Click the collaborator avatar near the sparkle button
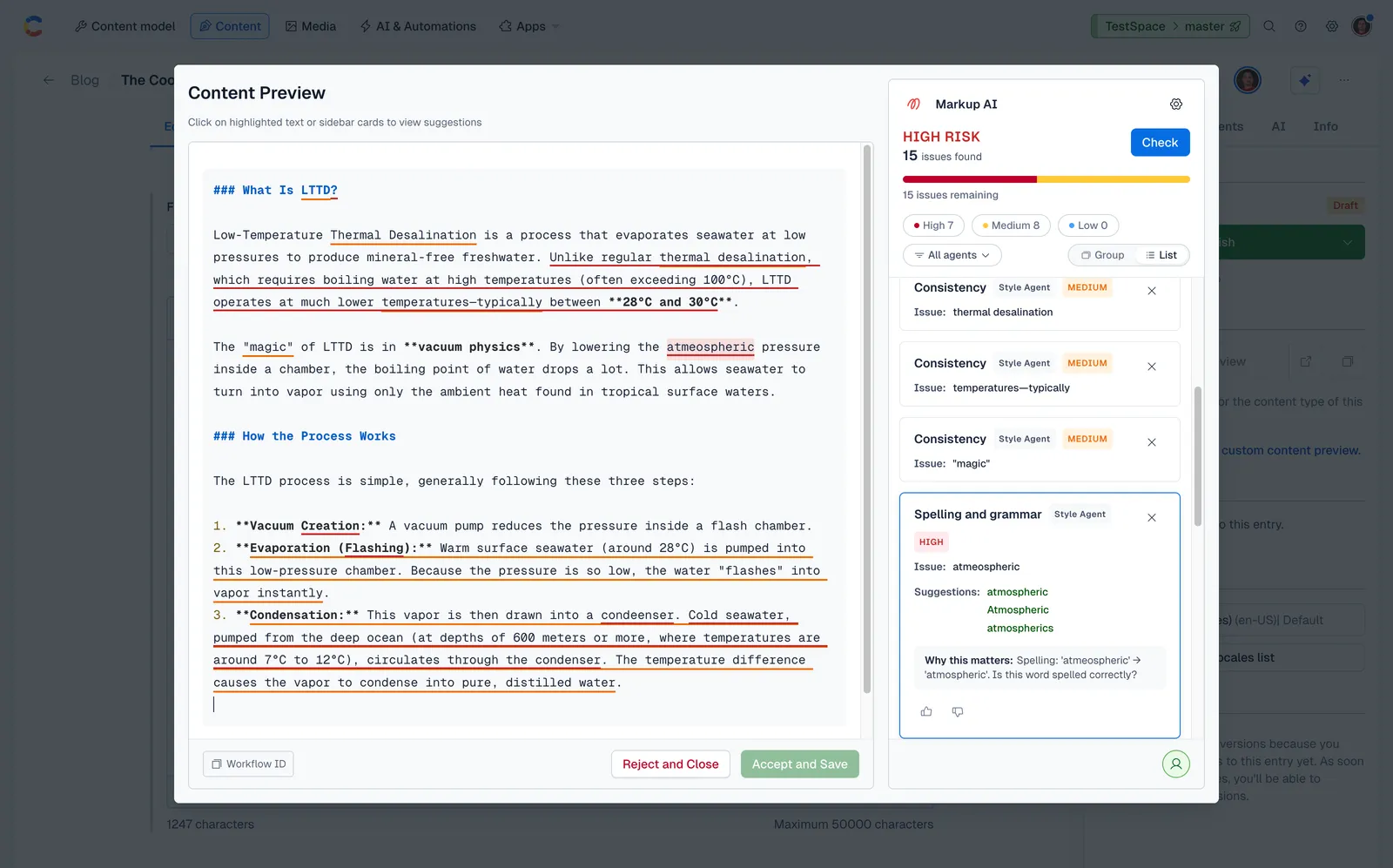The height and width of the screenshot is (868, 1393). click(x=1248, y=80)
